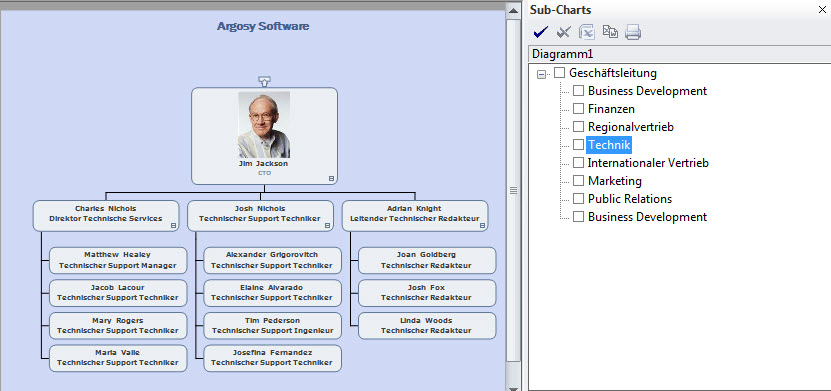This screenshot has height=391, width=831.
Task: Collapse Charles Nichols subtree via corner icon
Action: point(173,226)
